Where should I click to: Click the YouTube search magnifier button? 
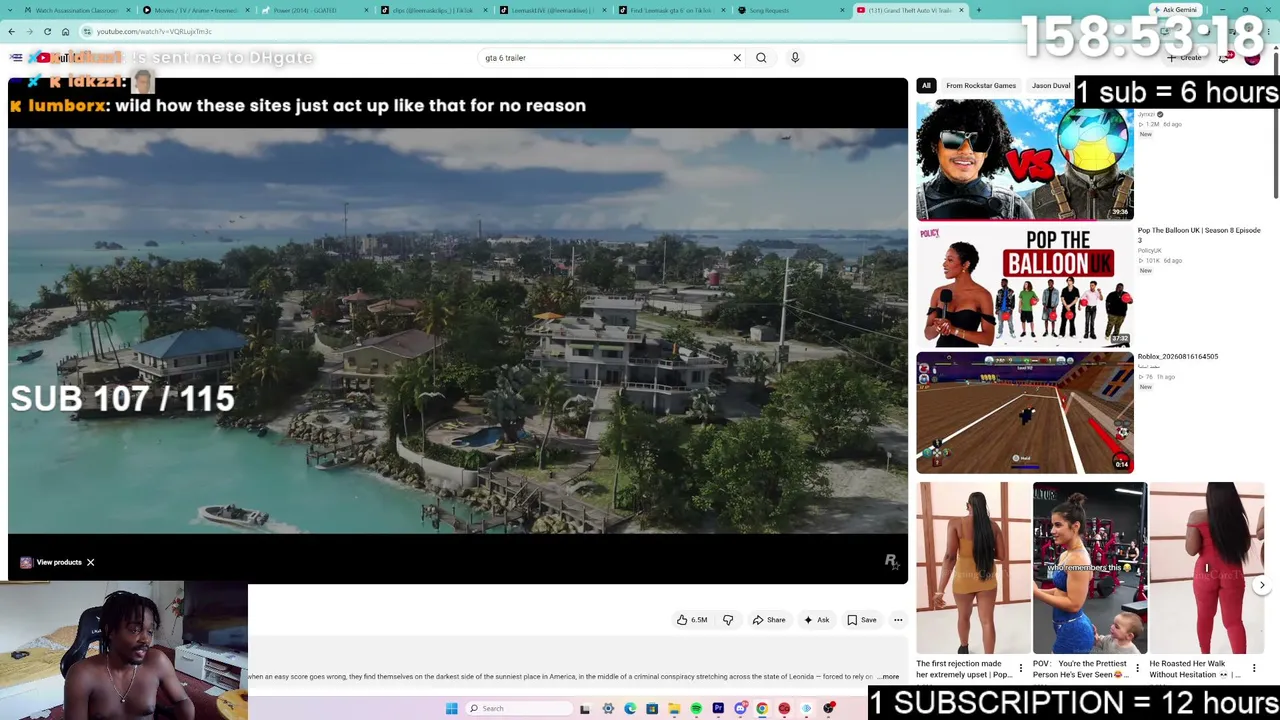pos(761,58)
